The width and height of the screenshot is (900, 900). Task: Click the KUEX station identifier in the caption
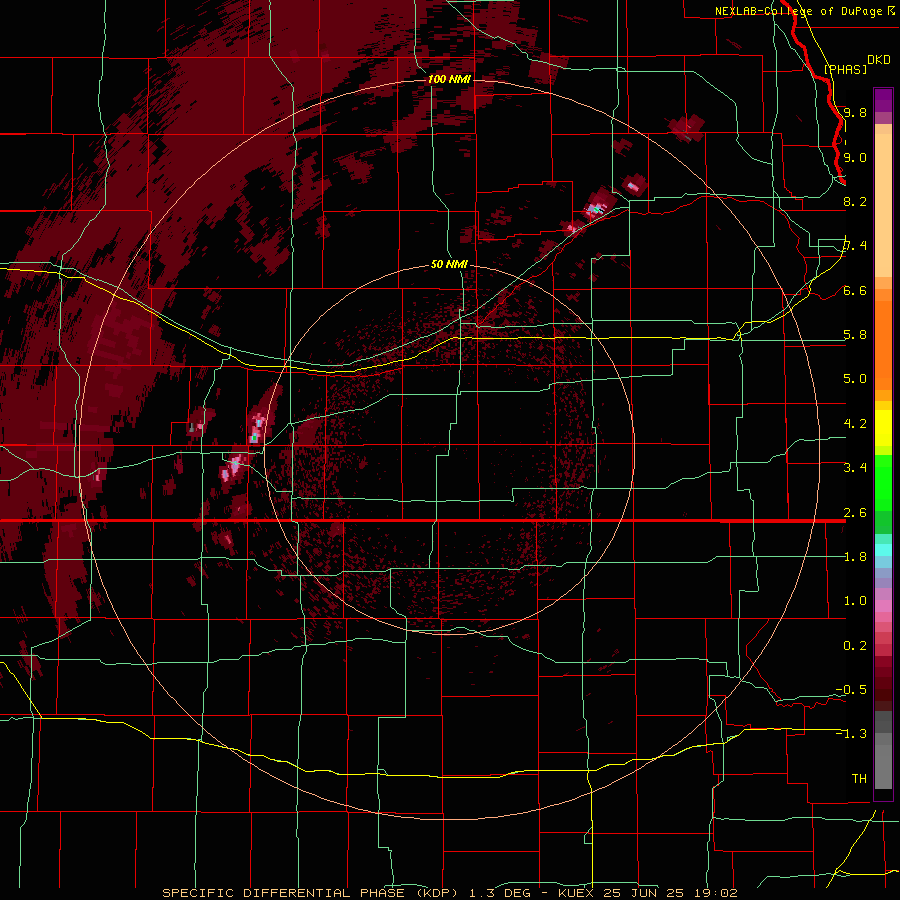[x=577, y=893]
